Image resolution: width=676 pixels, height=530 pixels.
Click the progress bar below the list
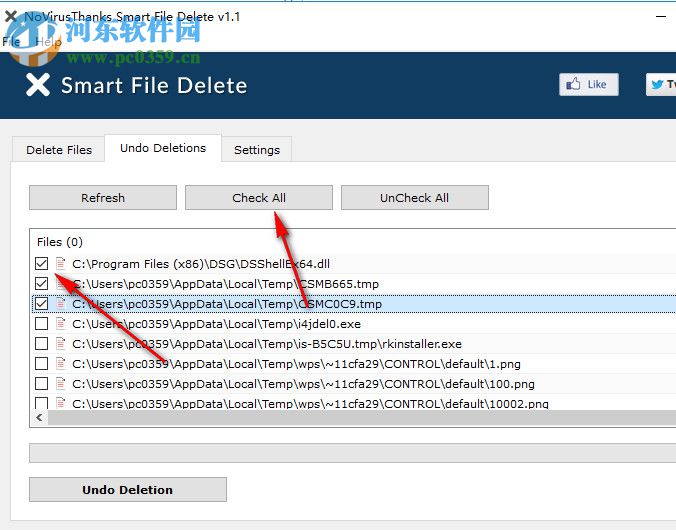[352, 452]
